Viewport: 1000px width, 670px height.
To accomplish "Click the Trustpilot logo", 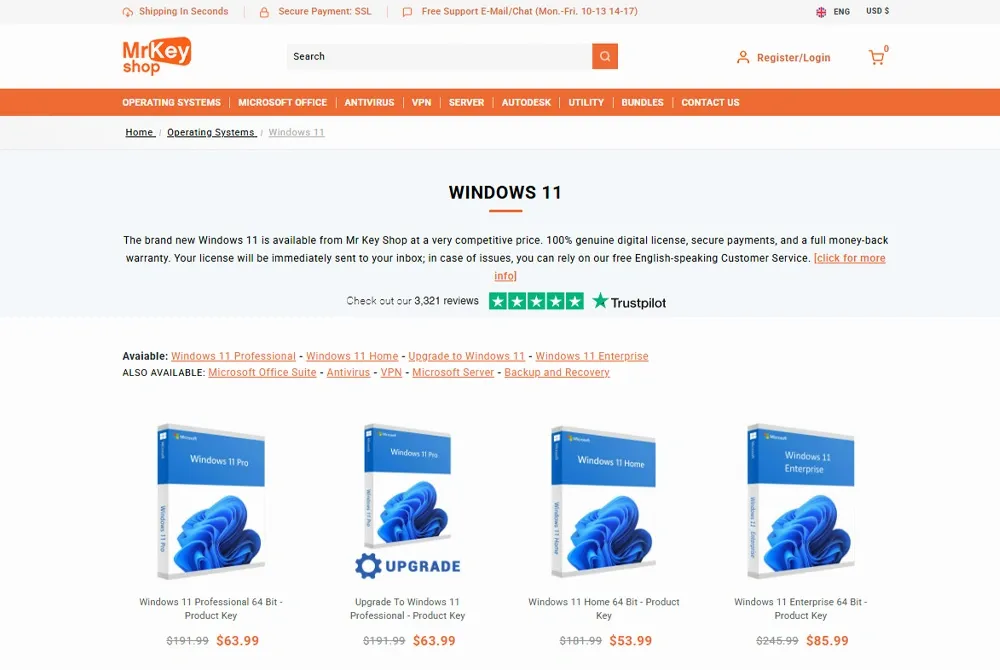I will click(x=629, y=302).
